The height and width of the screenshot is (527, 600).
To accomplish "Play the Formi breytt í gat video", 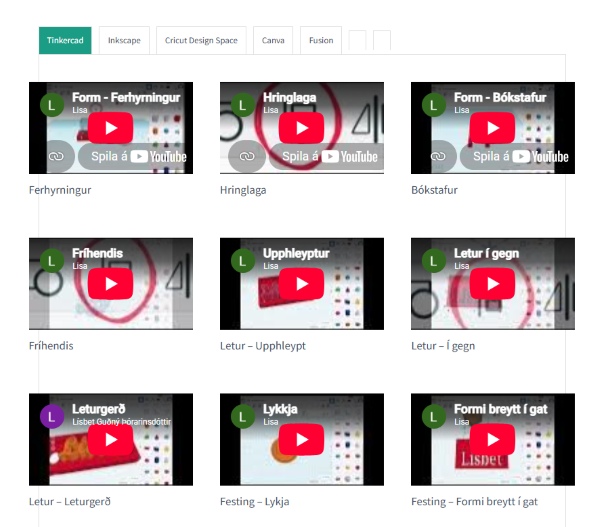I will (492, 440).
